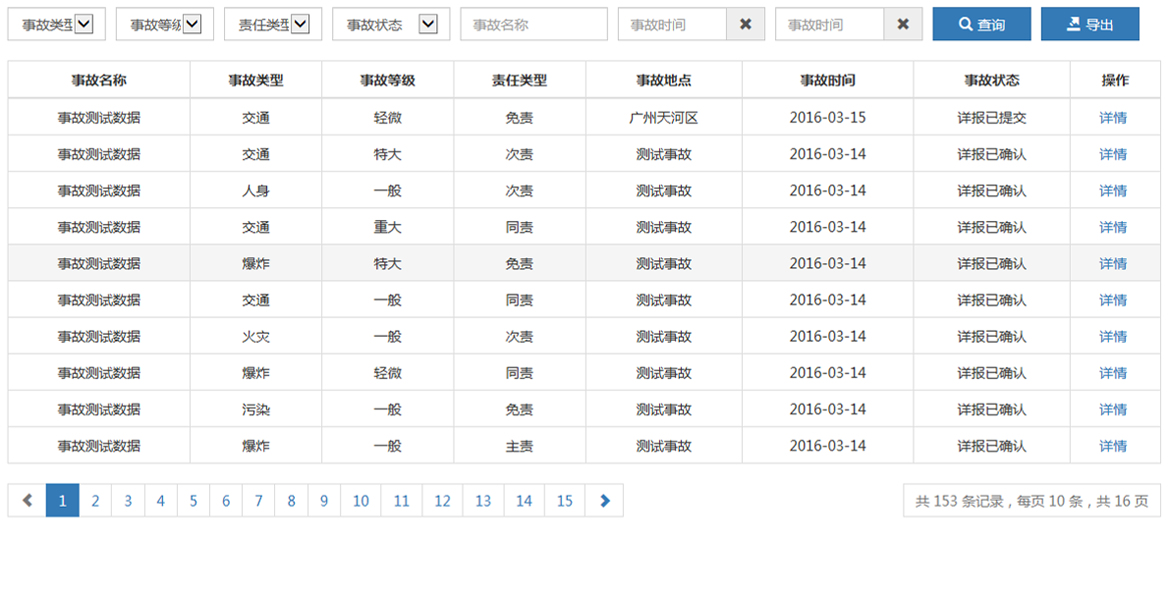Go to page 9
The height and width of the screenshot is (600, 1170).
324,500
